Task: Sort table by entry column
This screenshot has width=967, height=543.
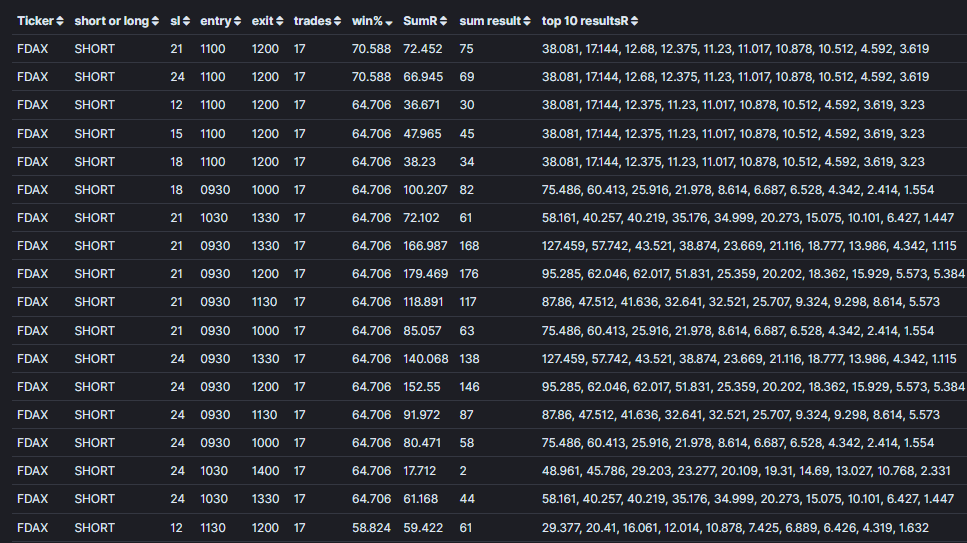Action: tap(220, 21)
